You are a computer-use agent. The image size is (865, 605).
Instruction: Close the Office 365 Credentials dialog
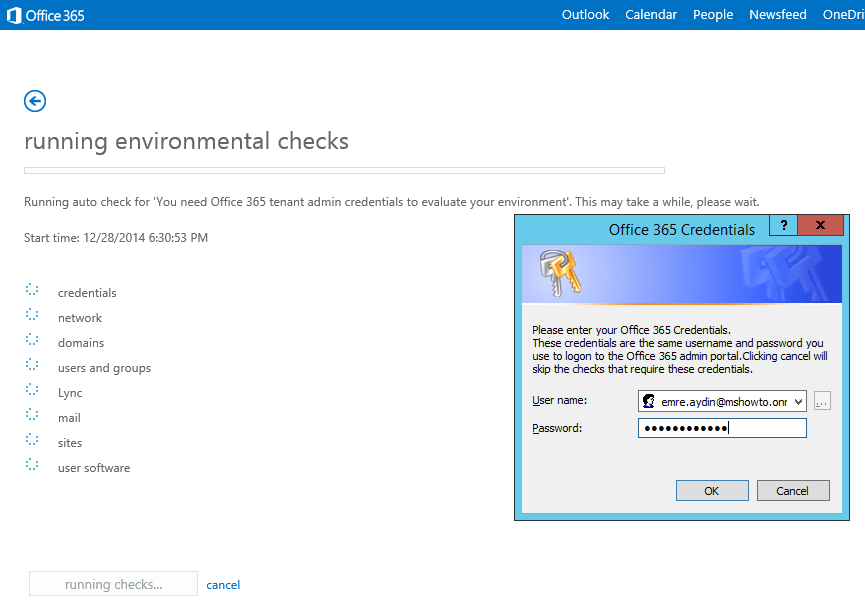(x=820, y=225)
